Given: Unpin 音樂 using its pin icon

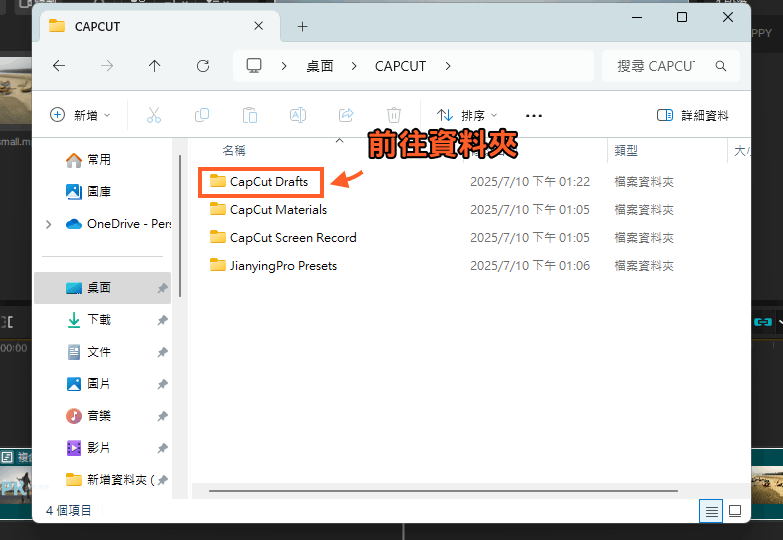Looking at the screenshot, I should point(162,416).
